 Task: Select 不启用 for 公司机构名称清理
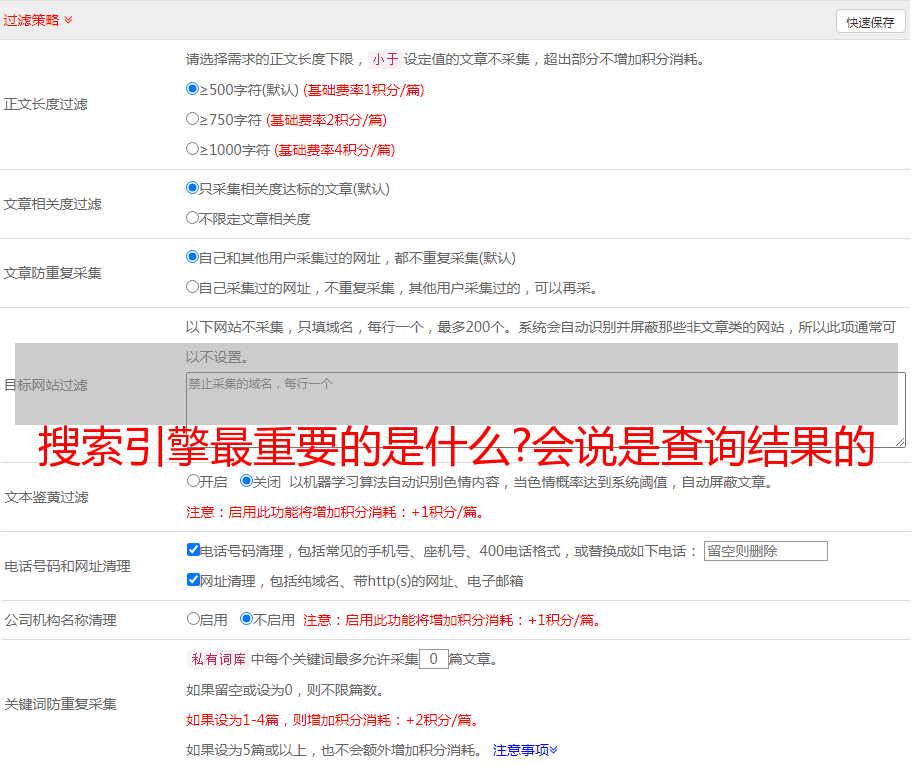tap(247, 618)
